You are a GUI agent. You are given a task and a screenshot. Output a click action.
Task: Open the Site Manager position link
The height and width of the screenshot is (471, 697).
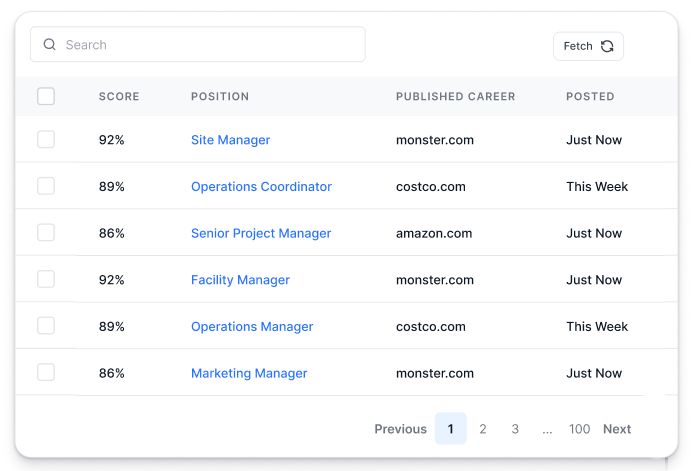click(230, 140)
